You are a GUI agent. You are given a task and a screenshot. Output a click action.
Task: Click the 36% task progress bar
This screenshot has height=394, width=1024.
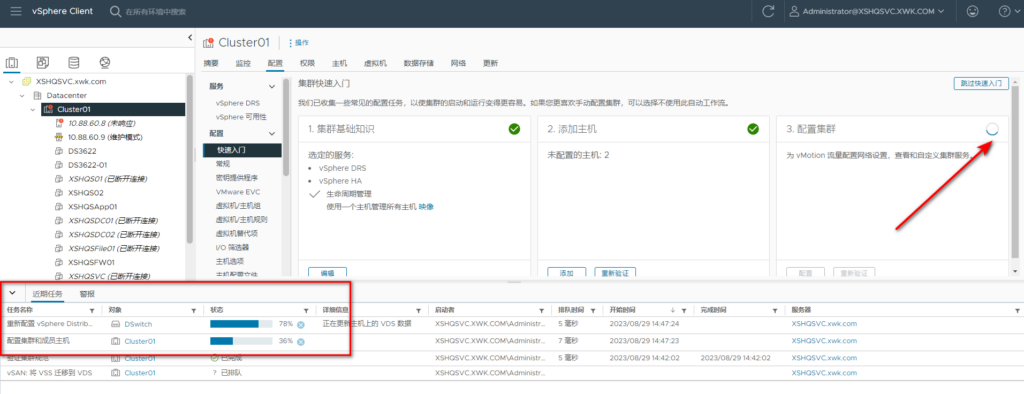click(x=241, y=341)
